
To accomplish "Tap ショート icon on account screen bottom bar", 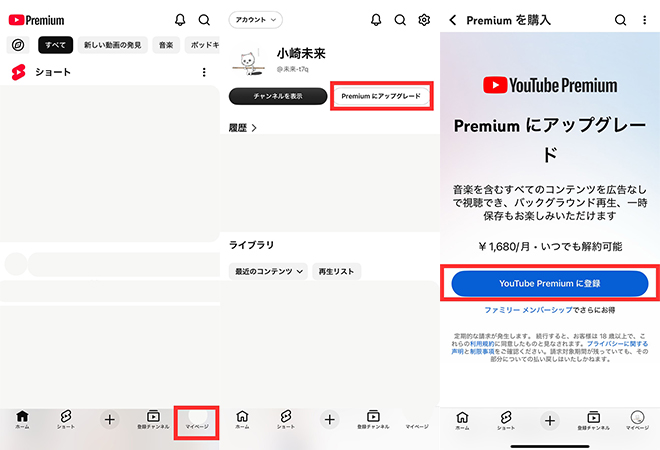I will [x=286, y=419].
